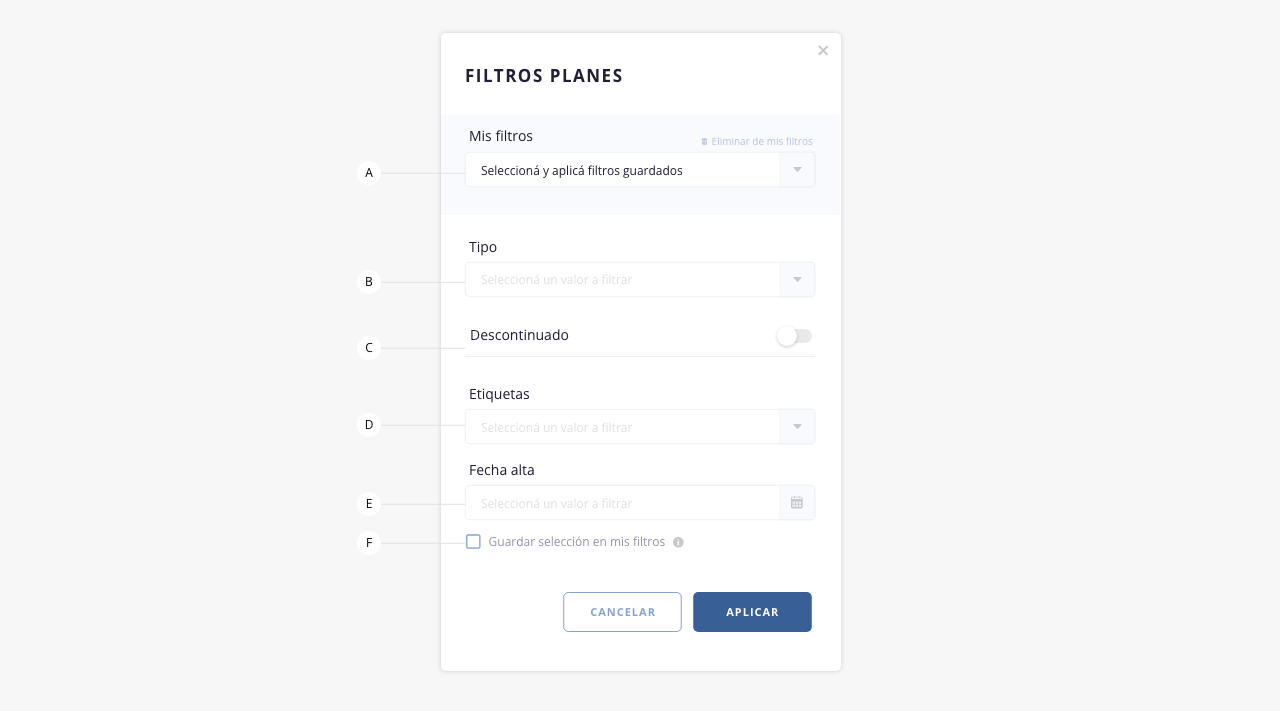Open the Mis filtros dropdown arrow
This screenshot has width=1280, height=711.
[x=797, y=170]
